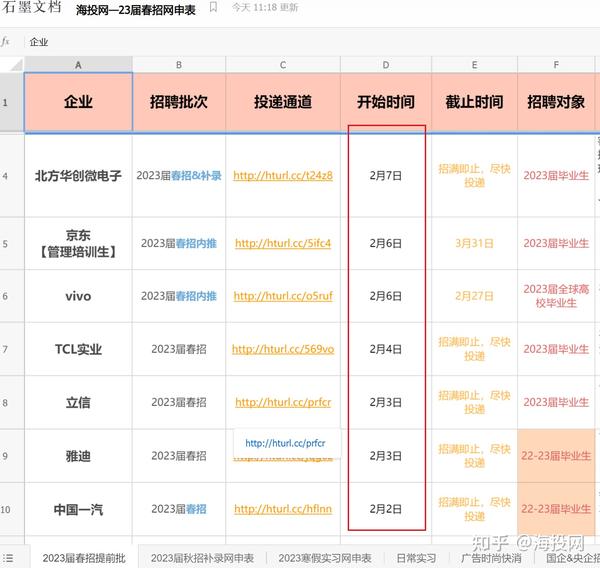This screenshot has height=568, width=600.
Task: Open link http://hturl.cc/t24z8
Action: (283, 176)
